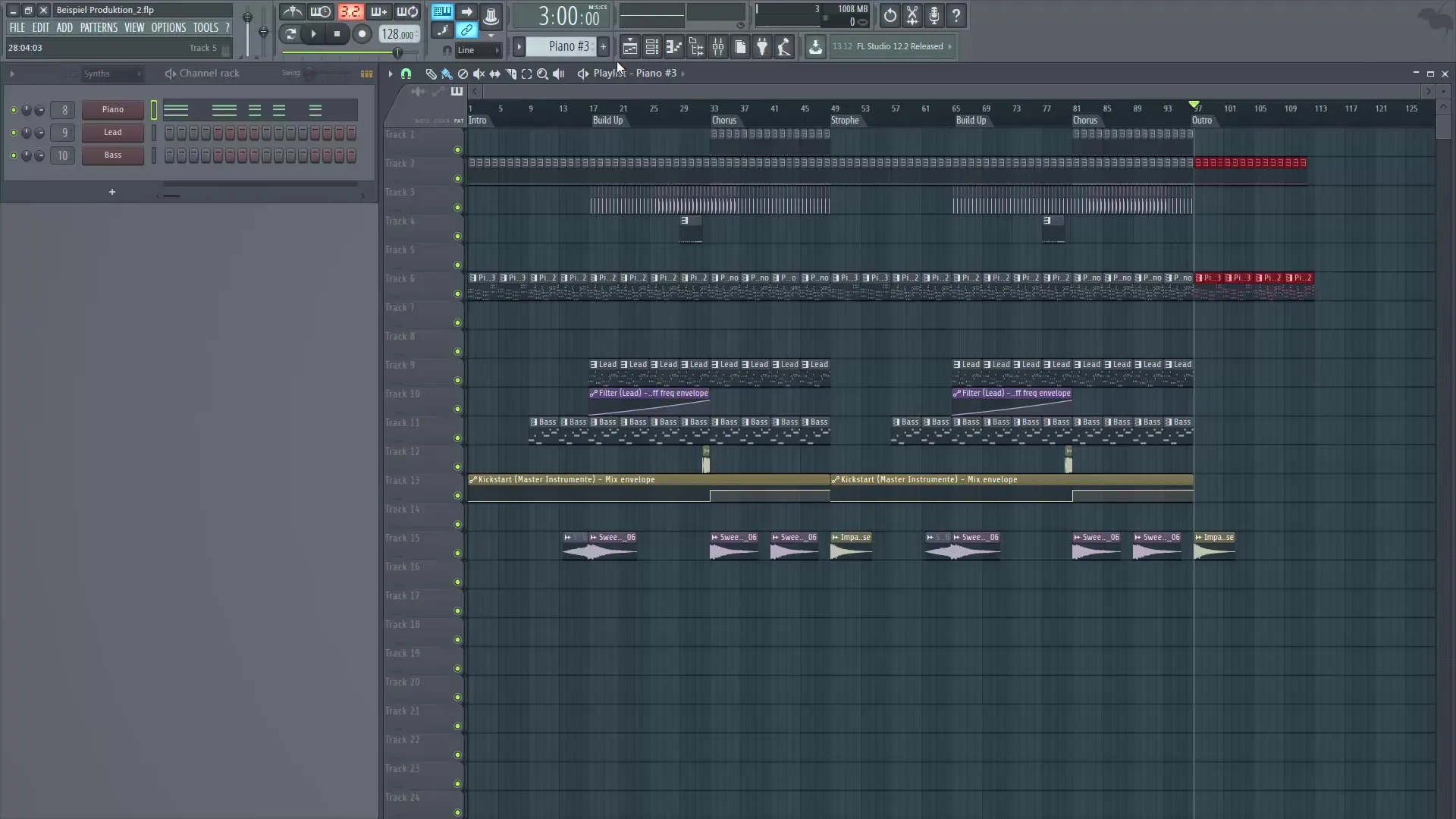Viewport: 1456px width, 819px height.
Task: Open the OPTIONS menu
Action: click(x=168, y=27)
